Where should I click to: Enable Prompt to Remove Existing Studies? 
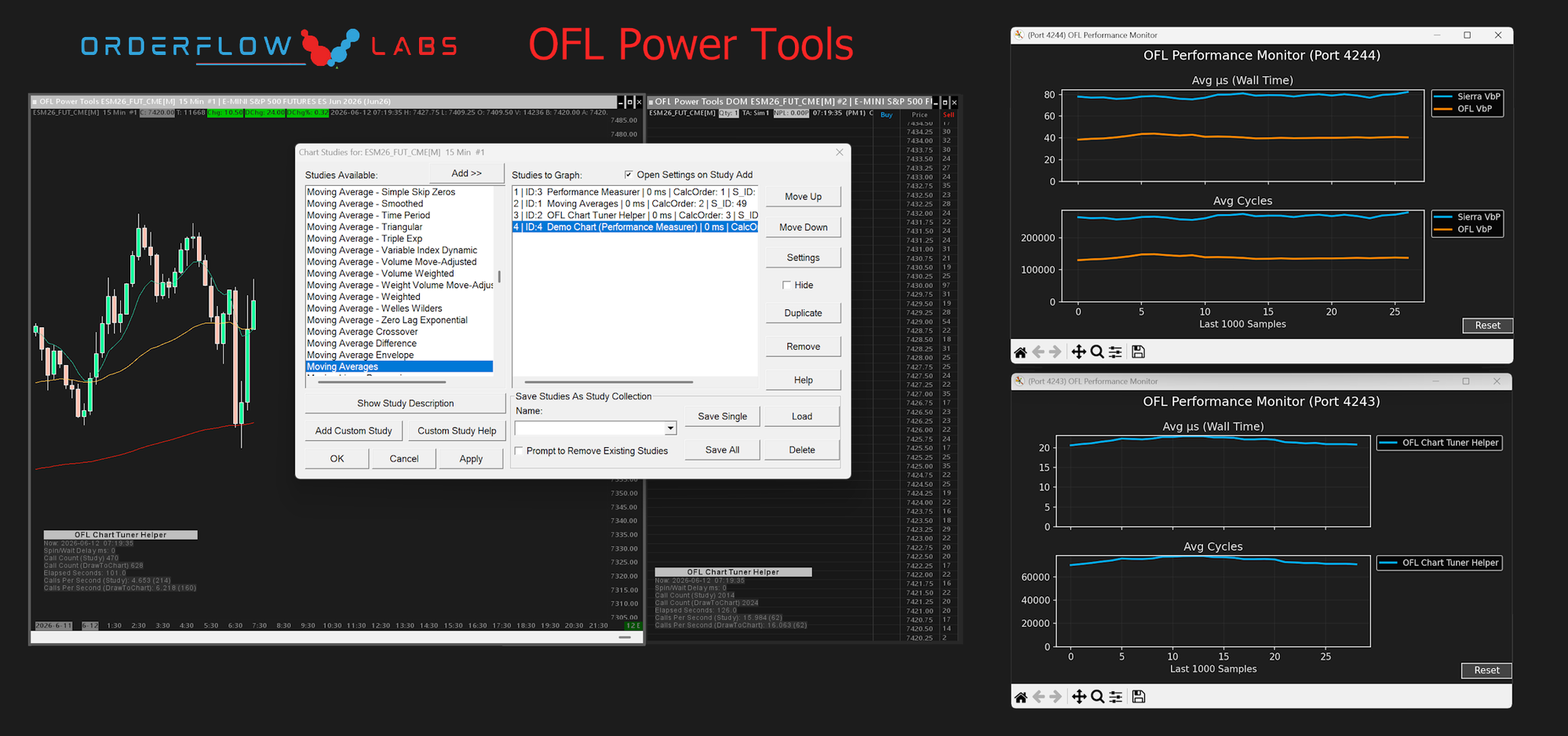pos(519,450)
